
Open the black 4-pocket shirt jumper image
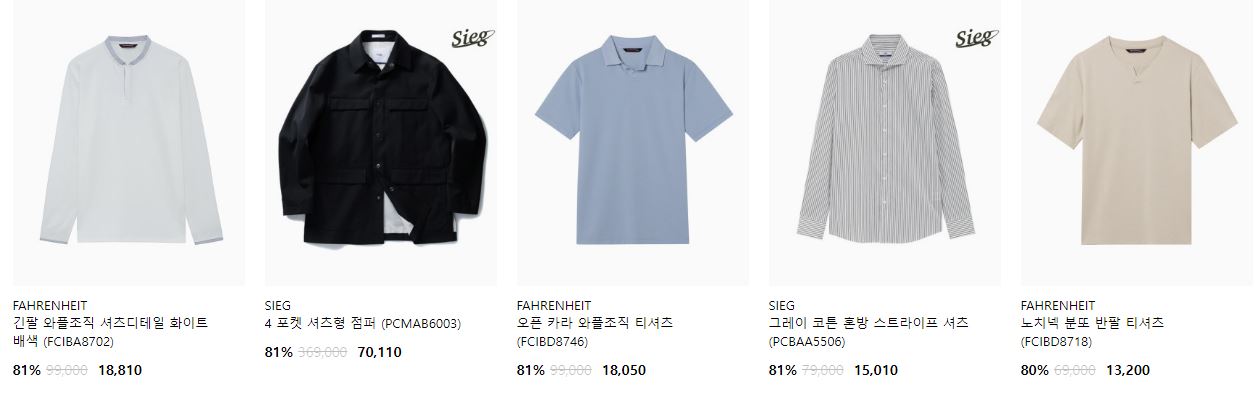380,143
